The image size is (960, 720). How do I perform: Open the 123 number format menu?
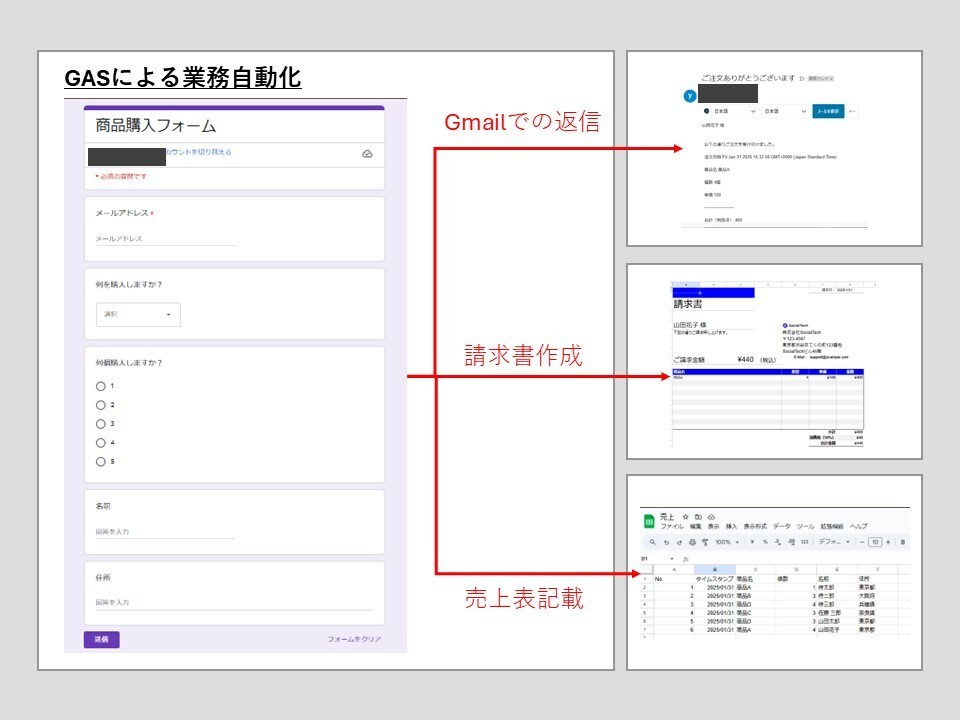(x=804, y=542)
